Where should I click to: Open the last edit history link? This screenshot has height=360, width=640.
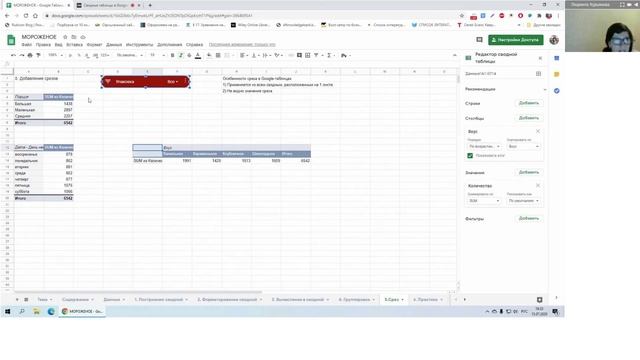(242, 44)
